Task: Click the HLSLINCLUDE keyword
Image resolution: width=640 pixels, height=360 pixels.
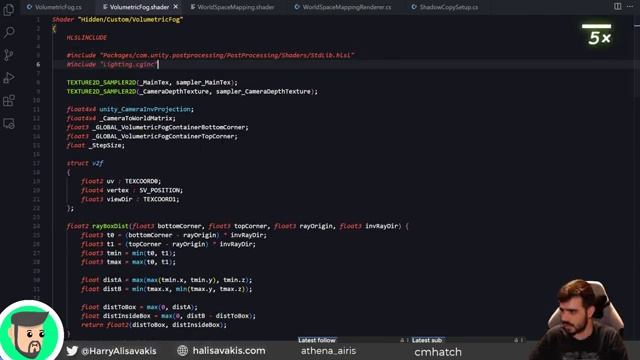Action: click(x=87, y=37)
